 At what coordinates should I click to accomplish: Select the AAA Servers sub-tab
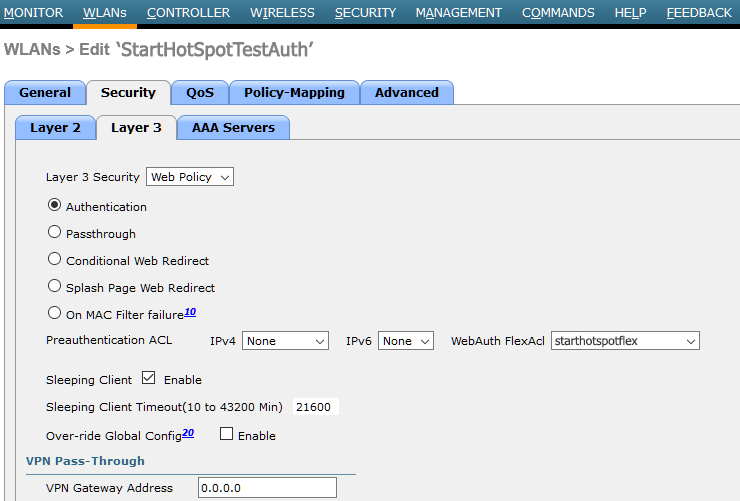233,128
